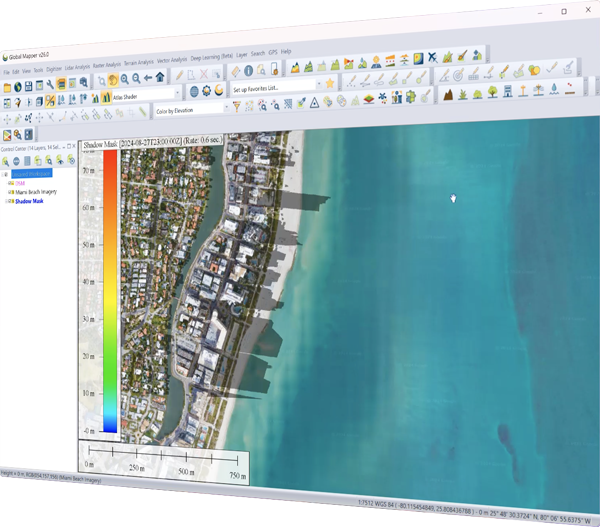
Task: Open the File menu
Action: point(7,72)
